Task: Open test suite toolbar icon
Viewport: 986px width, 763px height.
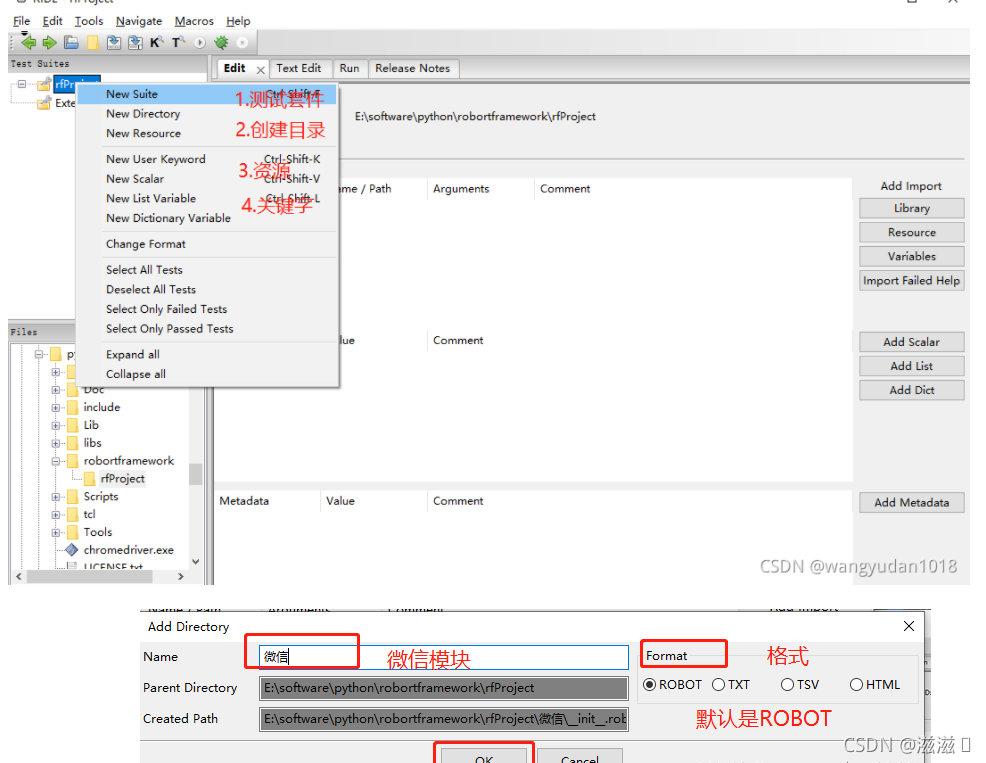Action: [x=71, y=42]
